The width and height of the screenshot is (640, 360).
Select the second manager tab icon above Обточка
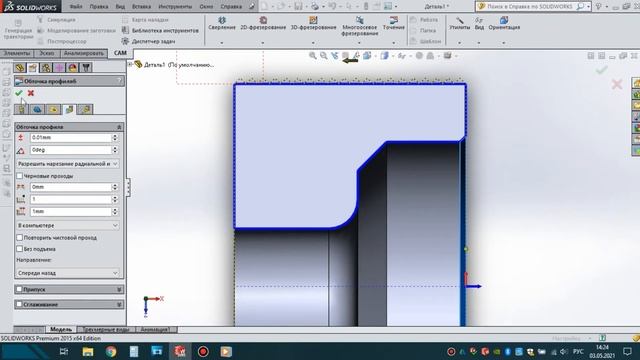coord(33,67)
